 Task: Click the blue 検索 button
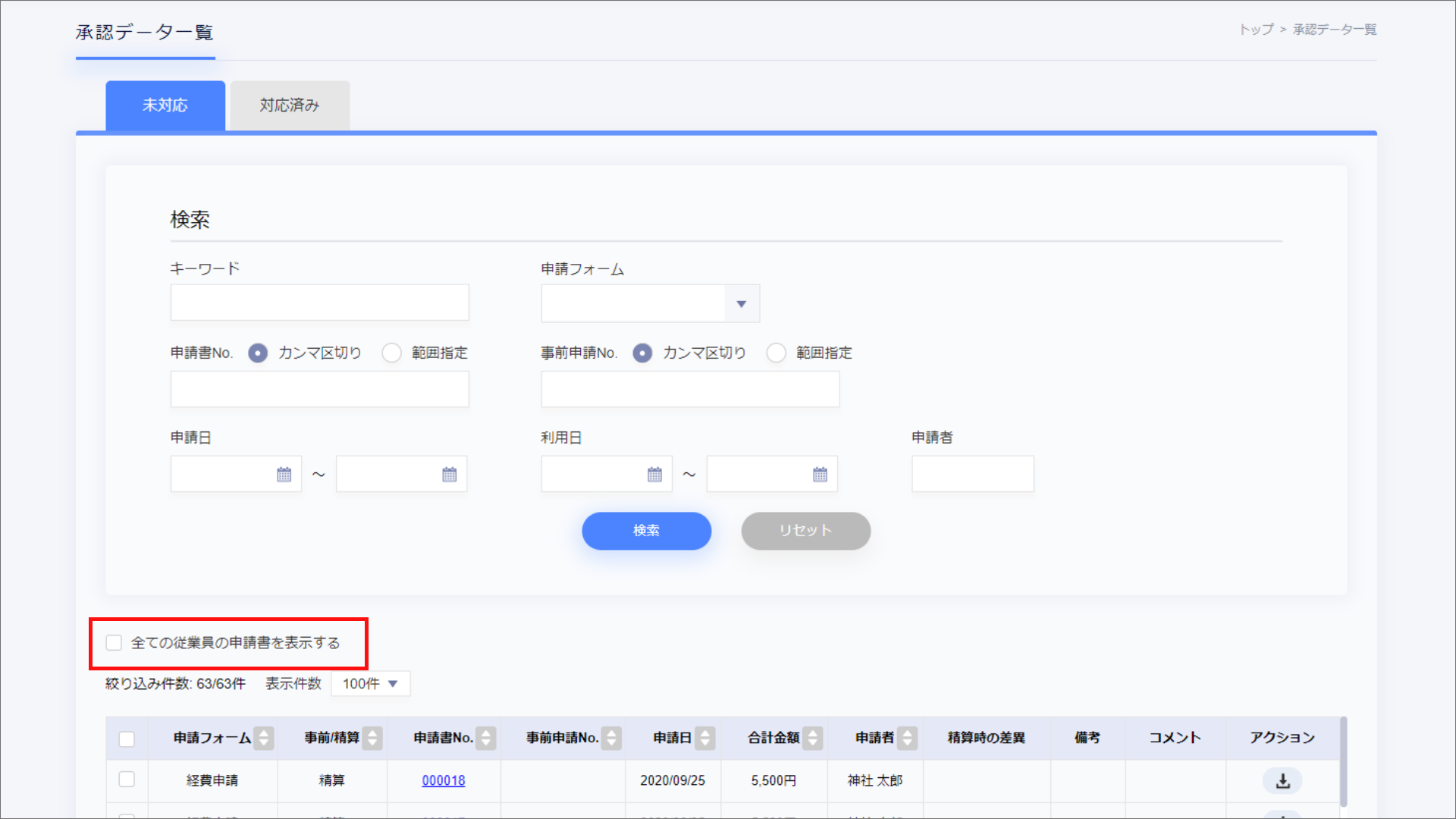tap(646, 531)
